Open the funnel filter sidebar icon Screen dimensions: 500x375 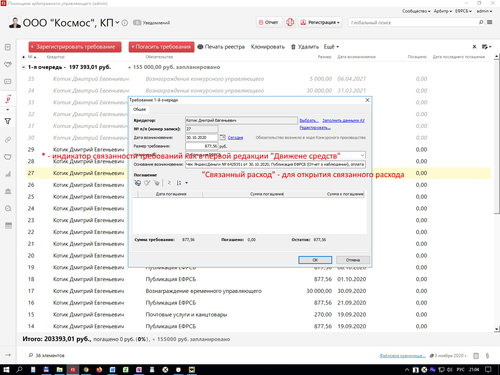[x=8, y=121]
